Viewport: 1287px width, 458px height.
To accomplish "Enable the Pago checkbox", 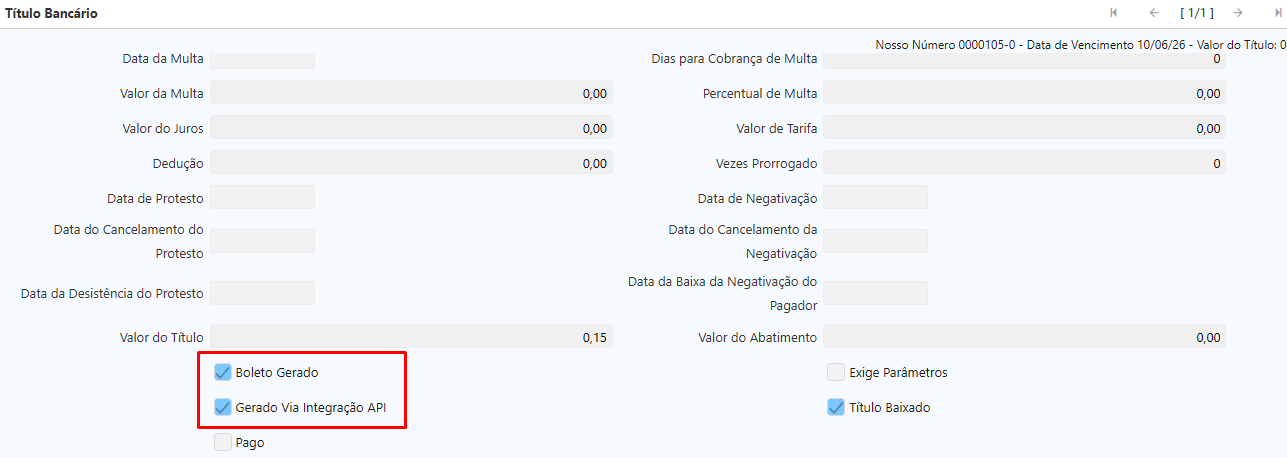I will pyautogui.click(x=223, y=442).
